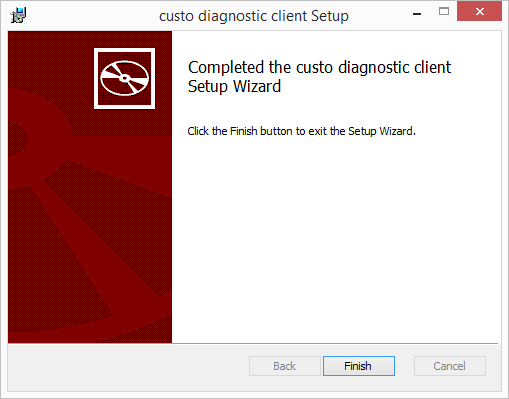Click the center hub of the disc icon

point(124,78)
